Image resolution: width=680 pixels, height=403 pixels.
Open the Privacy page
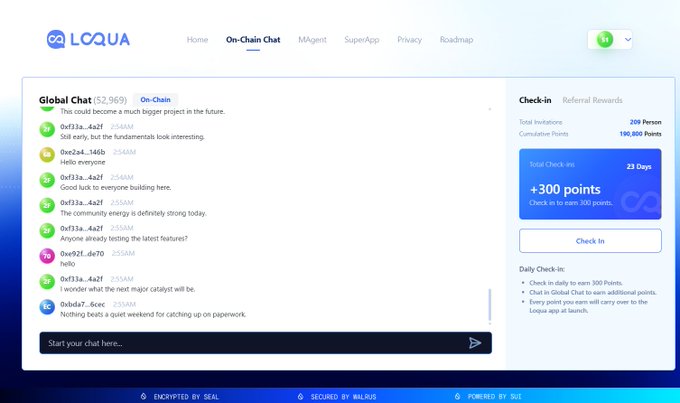pyautogui.click(x=409, y=39)
